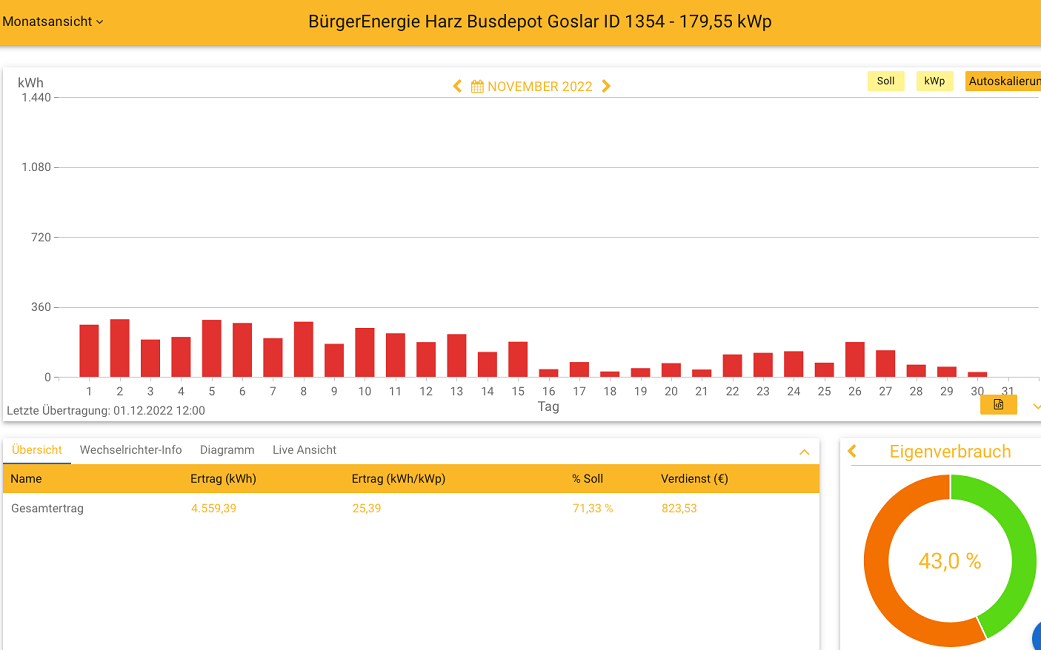Go to next month with right arrow
The width and height of the screenshot is (1041, 650).
point(606,87)
